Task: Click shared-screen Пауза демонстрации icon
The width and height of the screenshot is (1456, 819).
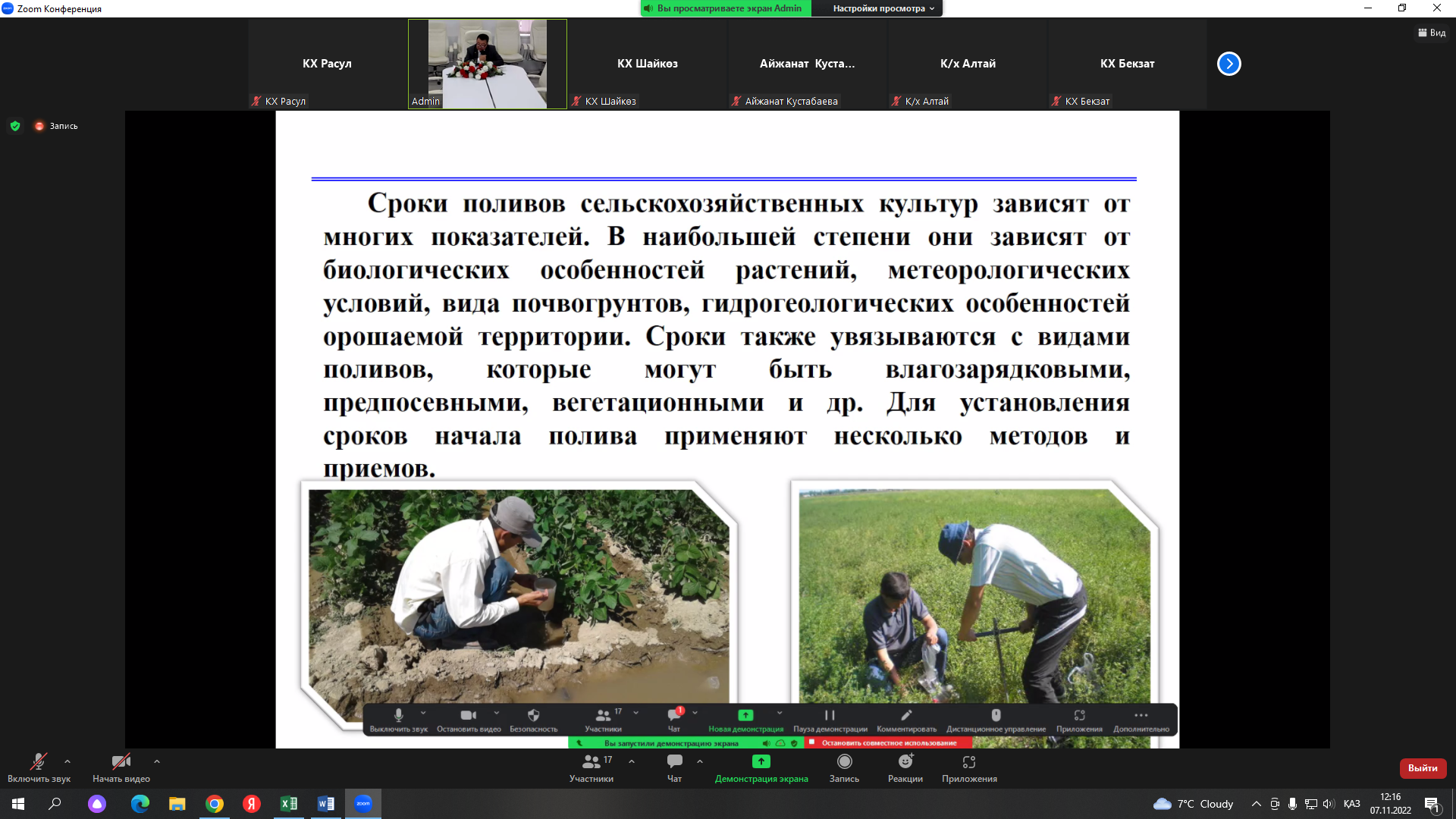Action: pyautogui.click(x=830, y=714)
